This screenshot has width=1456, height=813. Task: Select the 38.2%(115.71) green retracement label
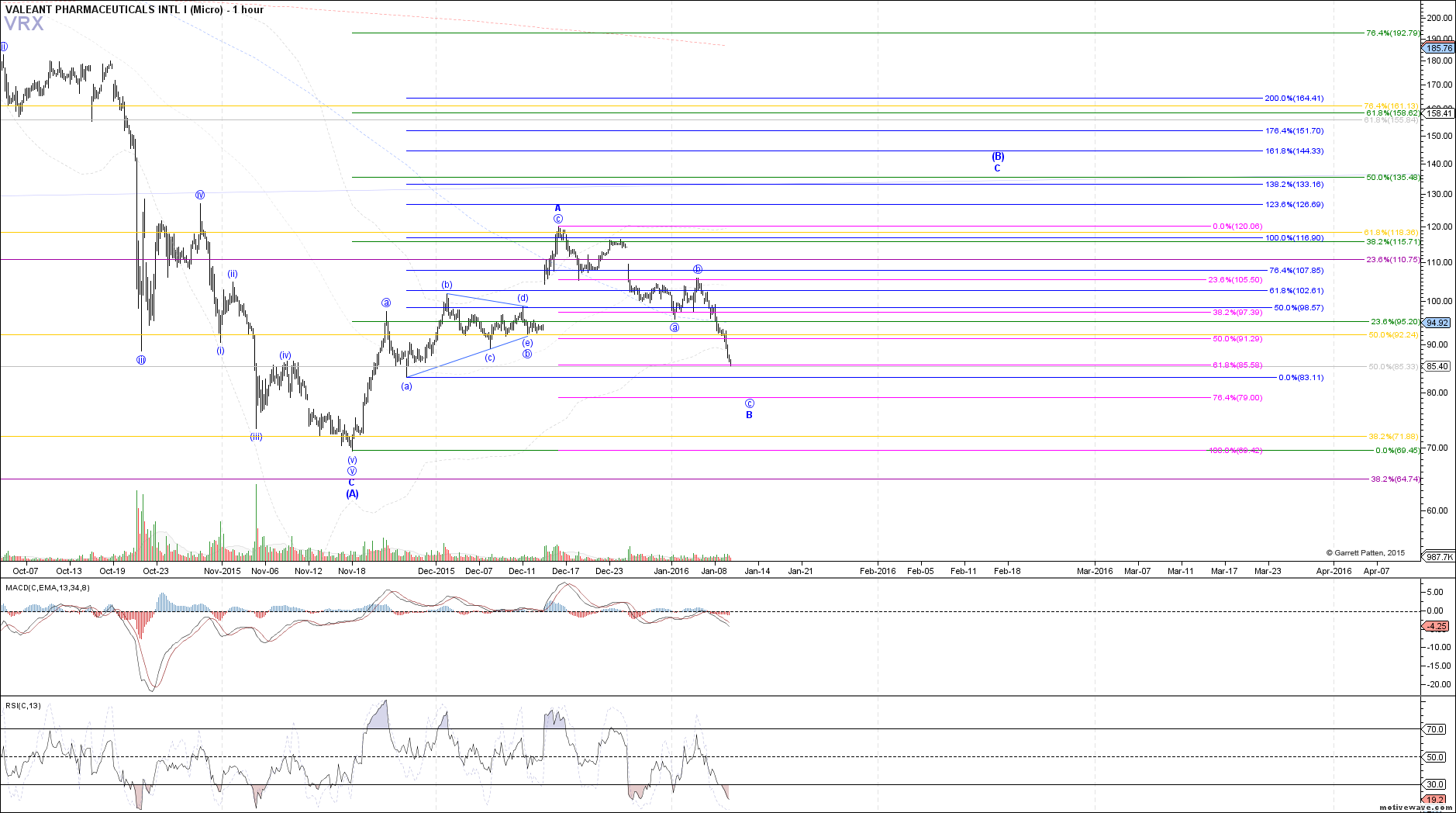pos(1392,242)
